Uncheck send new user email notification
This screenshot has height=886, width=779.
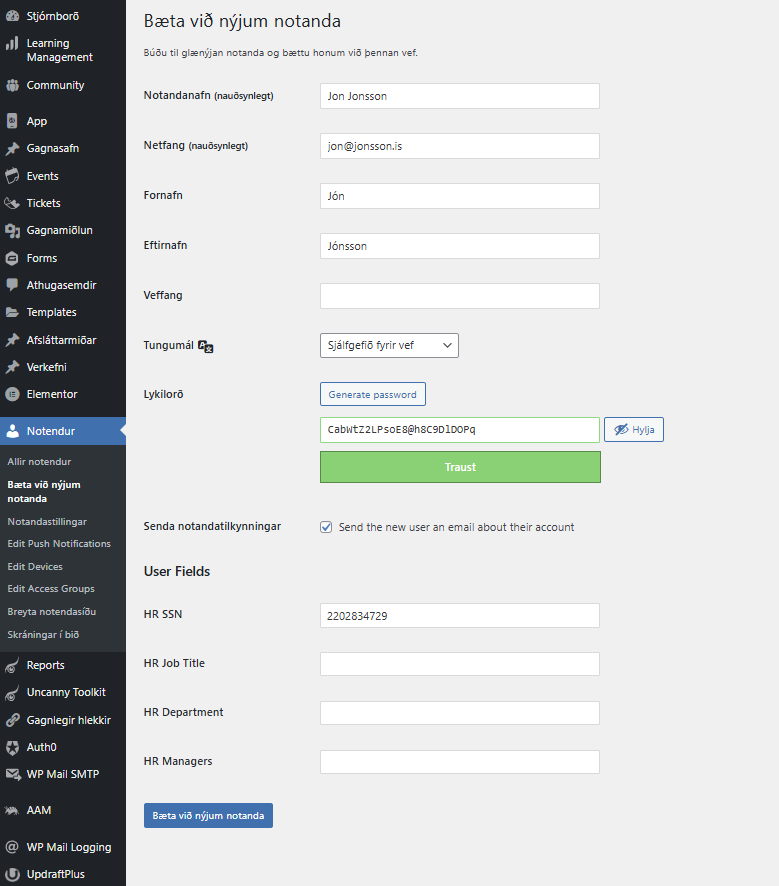pos(326,527)
